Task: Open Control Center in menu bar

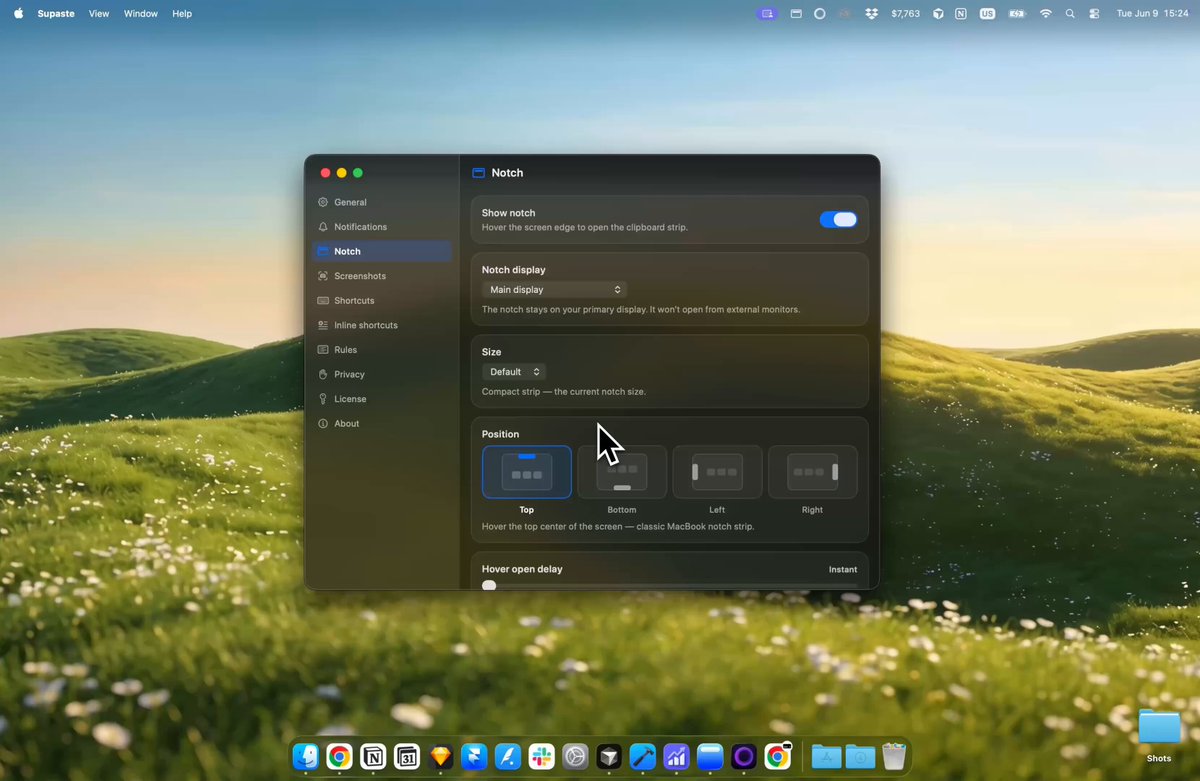Action: click(x=1095, y=14)
